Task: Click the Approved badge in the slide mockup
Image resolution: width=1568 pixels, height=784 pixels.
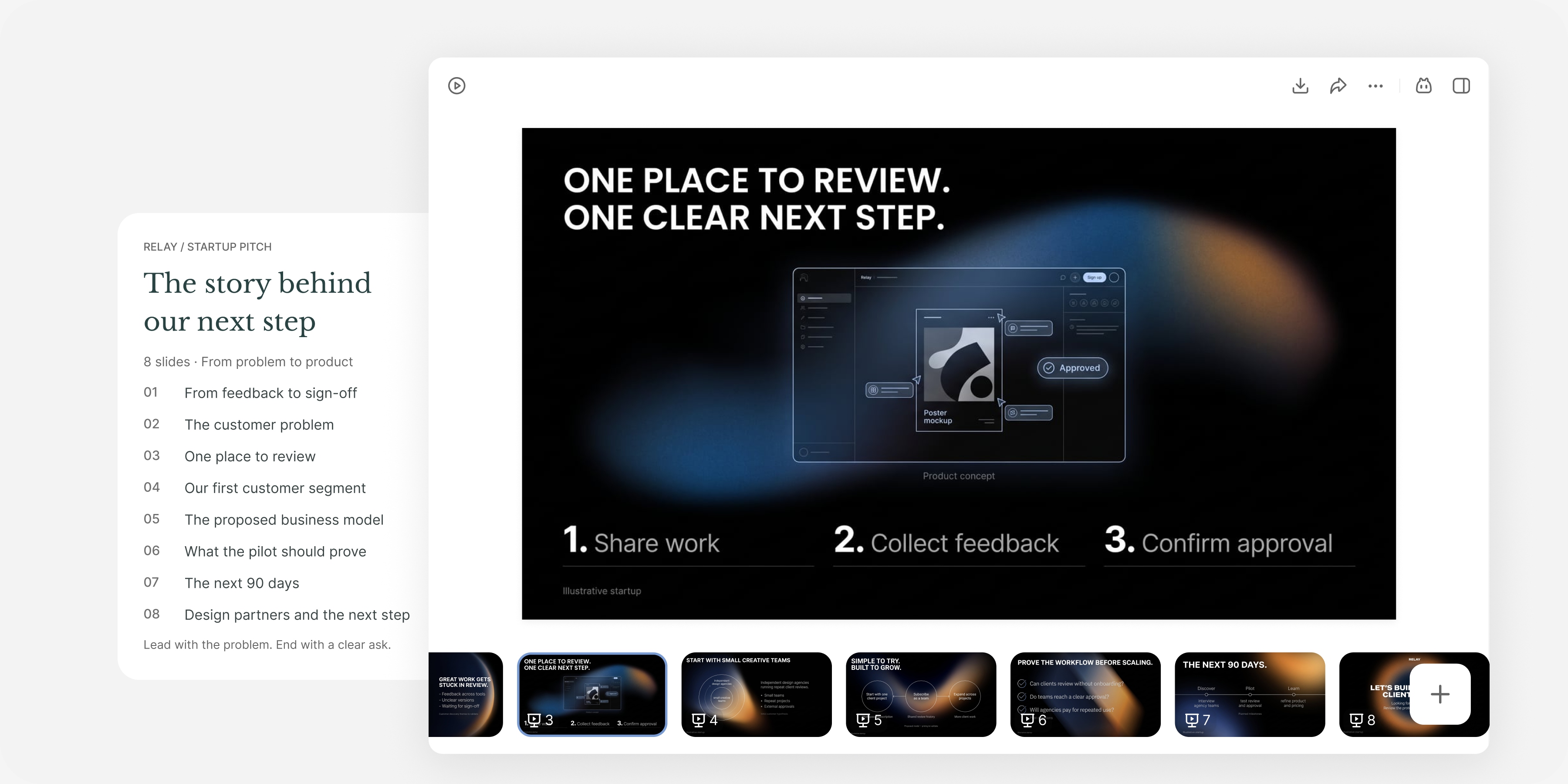Action: pyautogui.click(x=1072, y=368)
